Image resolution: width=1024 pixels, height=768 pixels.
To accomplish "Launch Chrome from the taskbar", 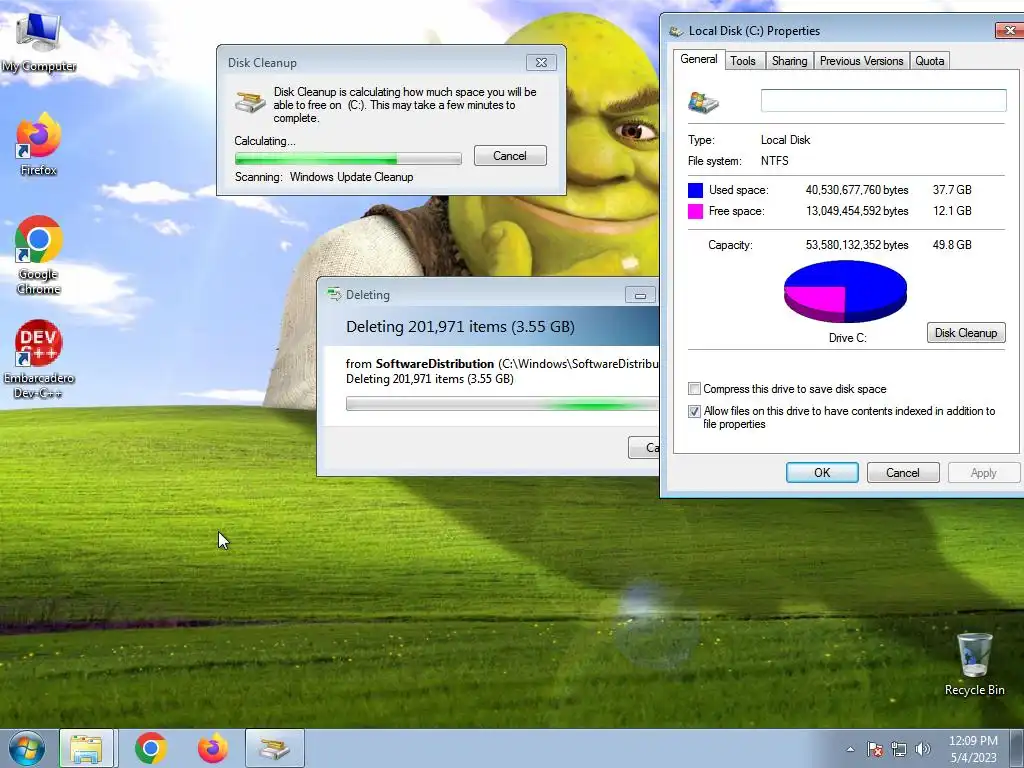I will pyautogui.click(x=151, y=748).
